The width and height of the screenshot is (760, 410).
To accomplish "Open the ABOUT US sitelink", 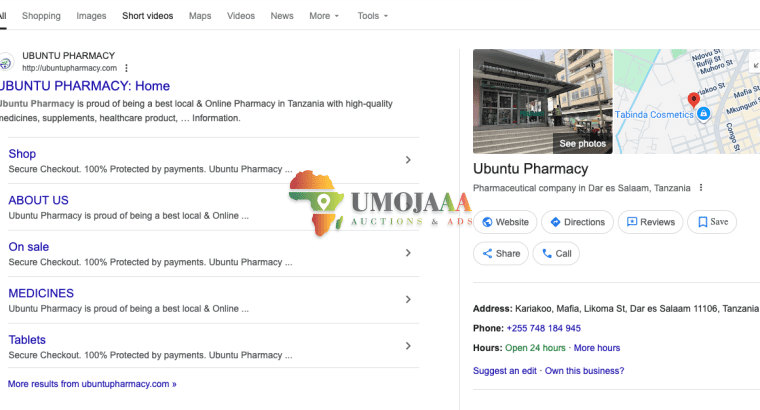I will click(38, 200).
